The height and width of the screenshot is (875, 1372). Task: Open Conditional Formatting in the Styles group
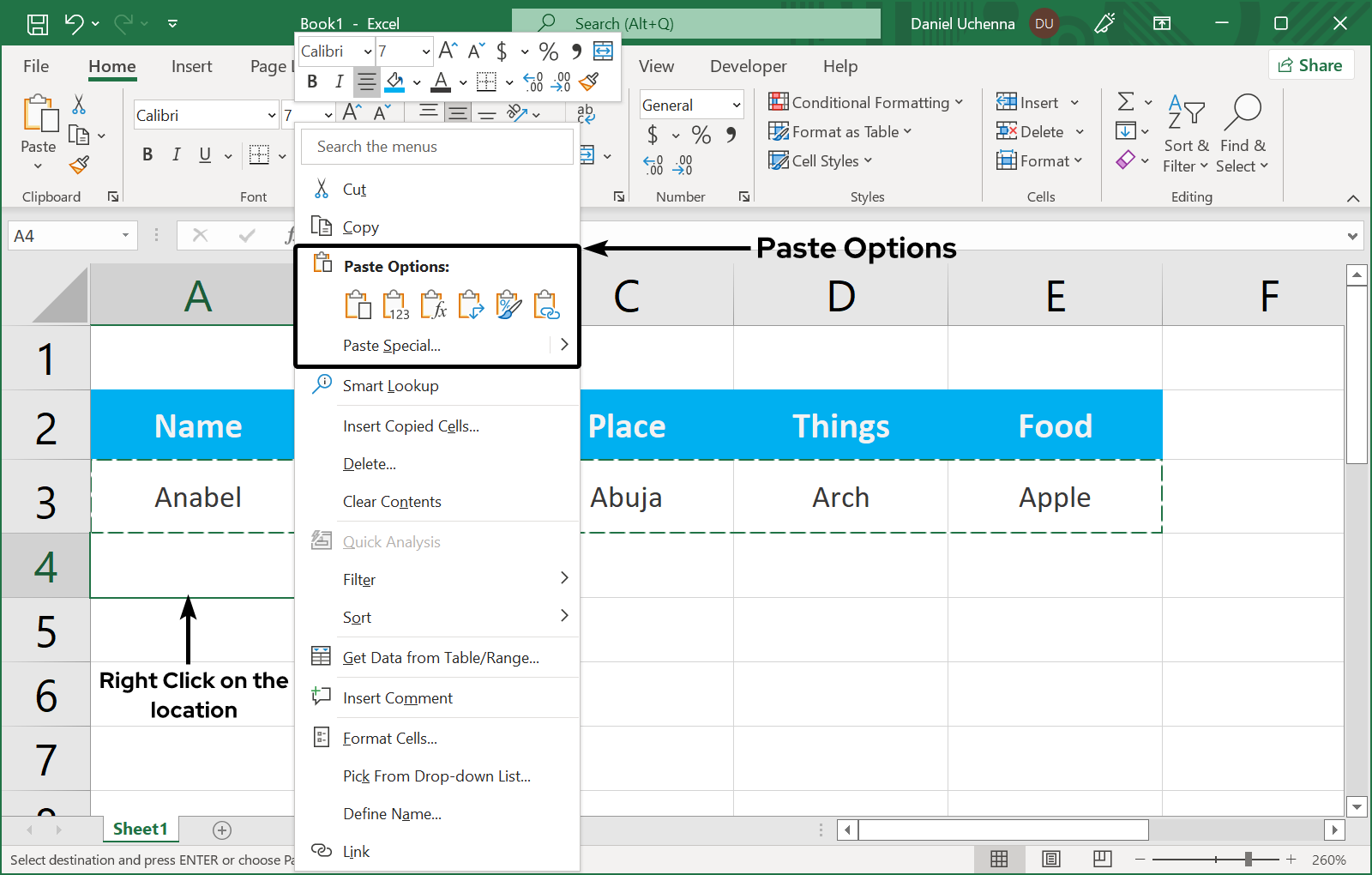point(866,103)
